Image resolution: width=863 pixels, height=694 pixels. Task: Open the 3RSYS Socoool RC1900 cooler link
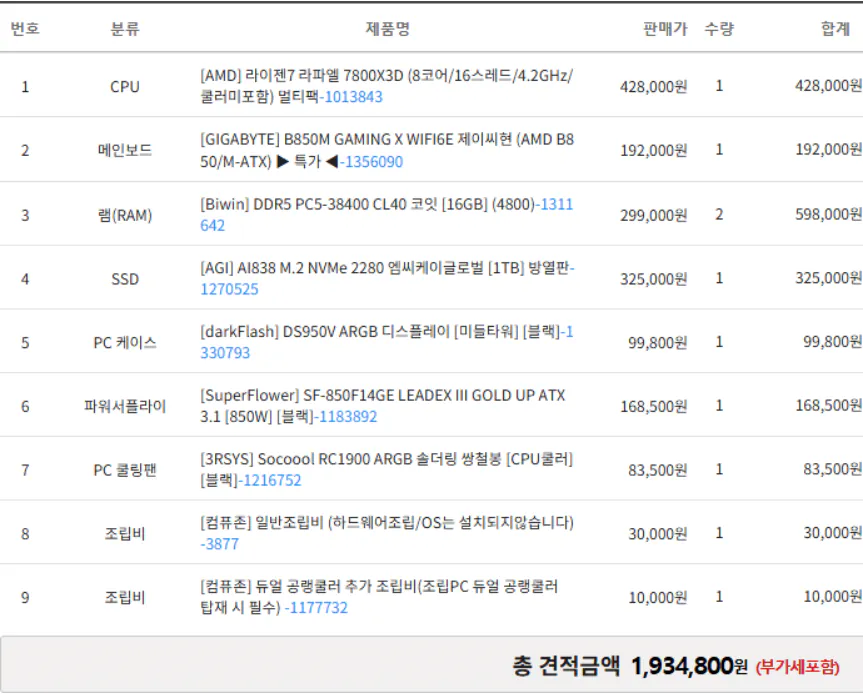pos(386,469)
